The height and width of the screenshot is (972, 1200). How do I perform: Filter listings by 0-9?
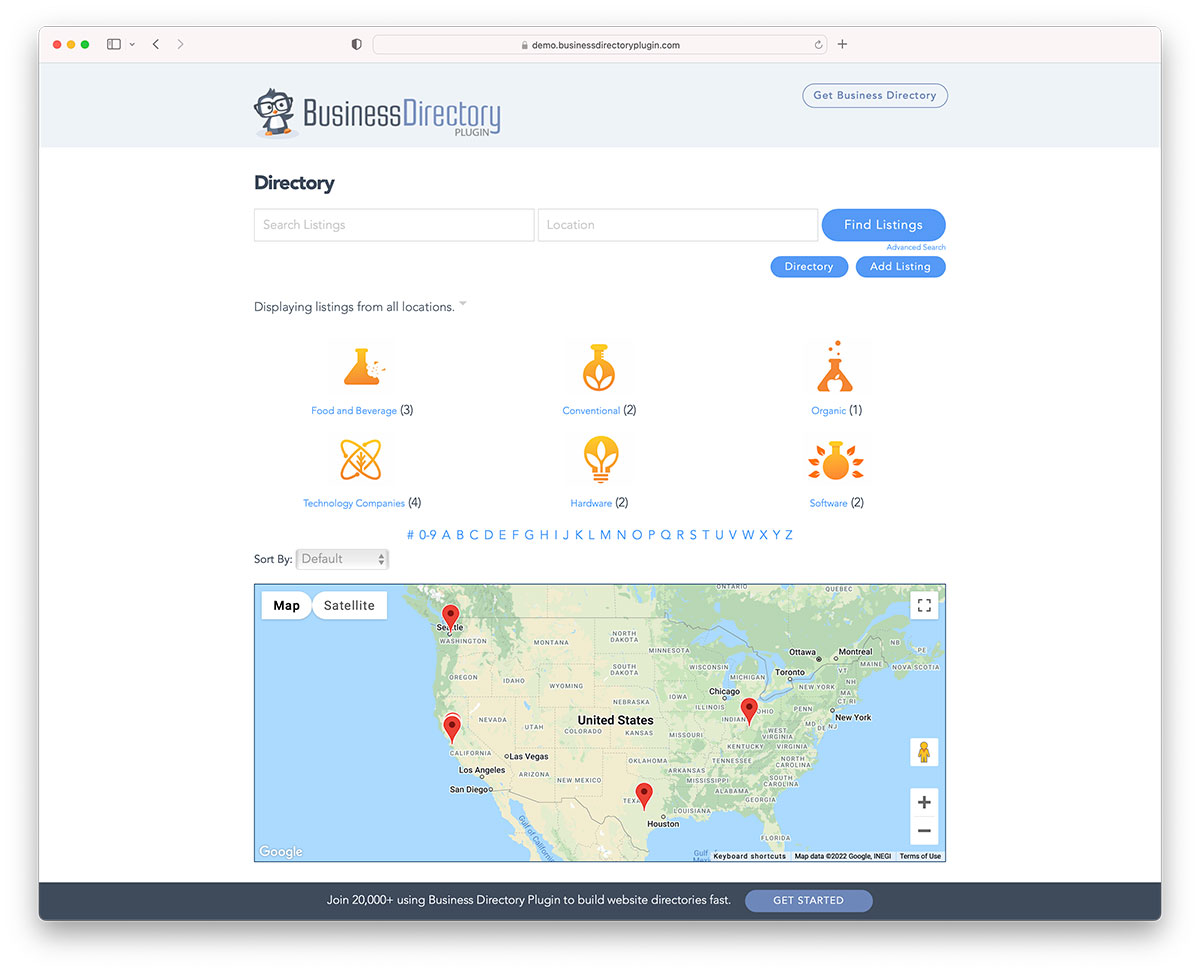[x=427, y=535]
